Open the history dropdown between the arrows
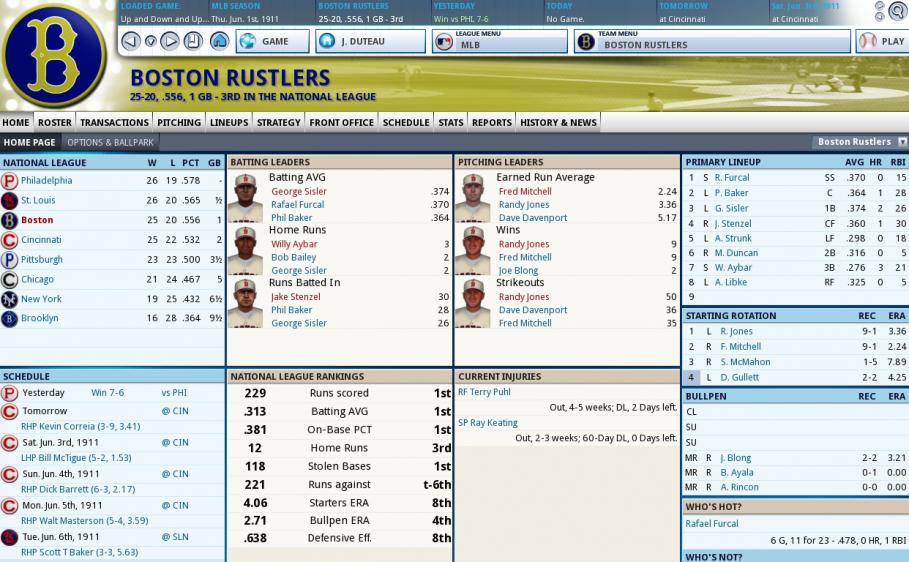 [x=150, y=41]
